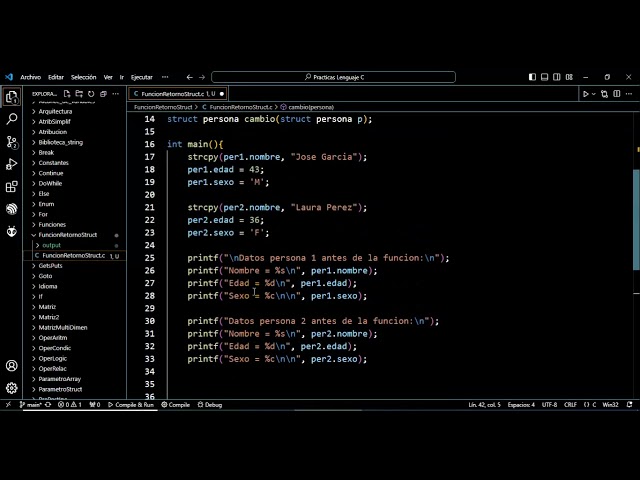Open changes icon in editor toolbar

(x=604, y=94)
